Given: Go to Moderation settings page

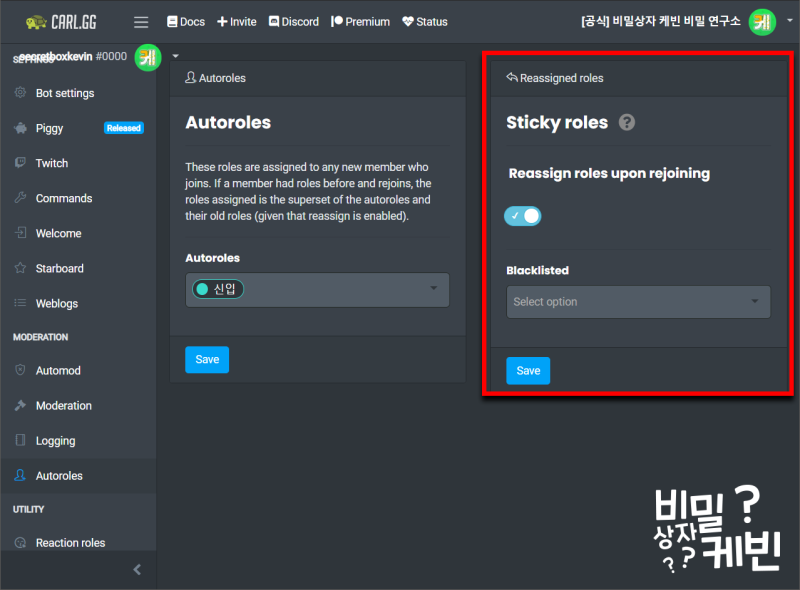Looking at the screenshot, I should click(x=64, y=405).
